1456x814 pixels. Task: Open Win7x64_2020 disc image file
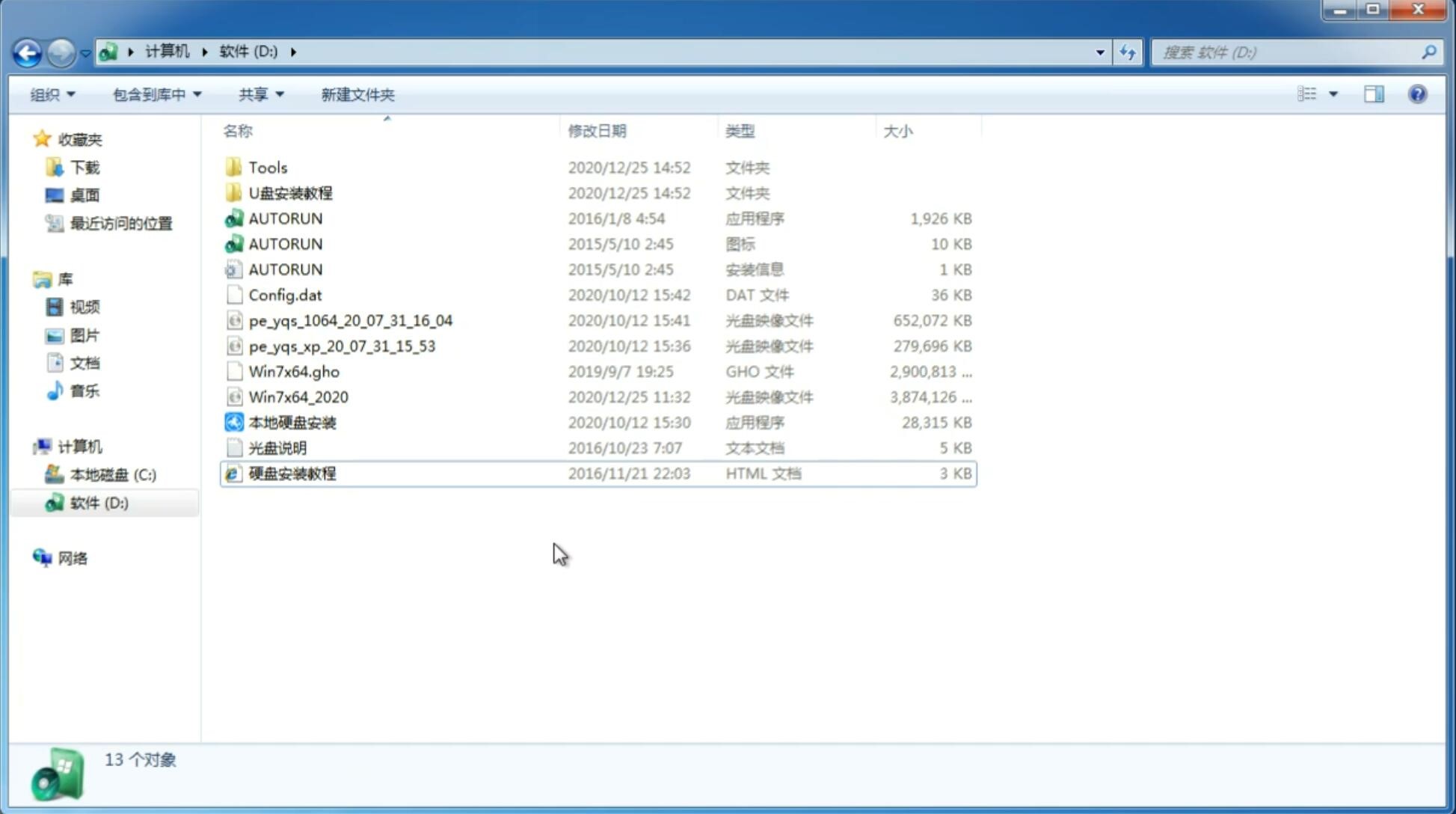coord(298,397)
